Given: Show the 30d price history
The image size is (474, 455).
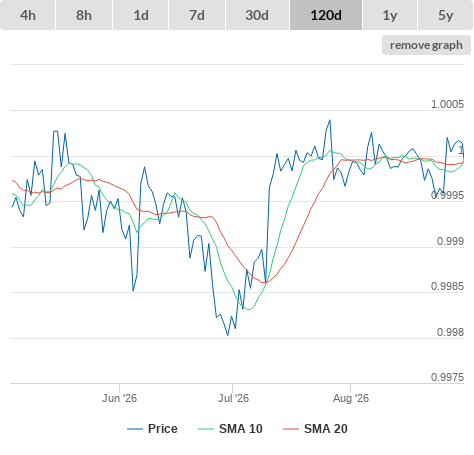Looking at the screenshot, I should (x=257, y=15).
